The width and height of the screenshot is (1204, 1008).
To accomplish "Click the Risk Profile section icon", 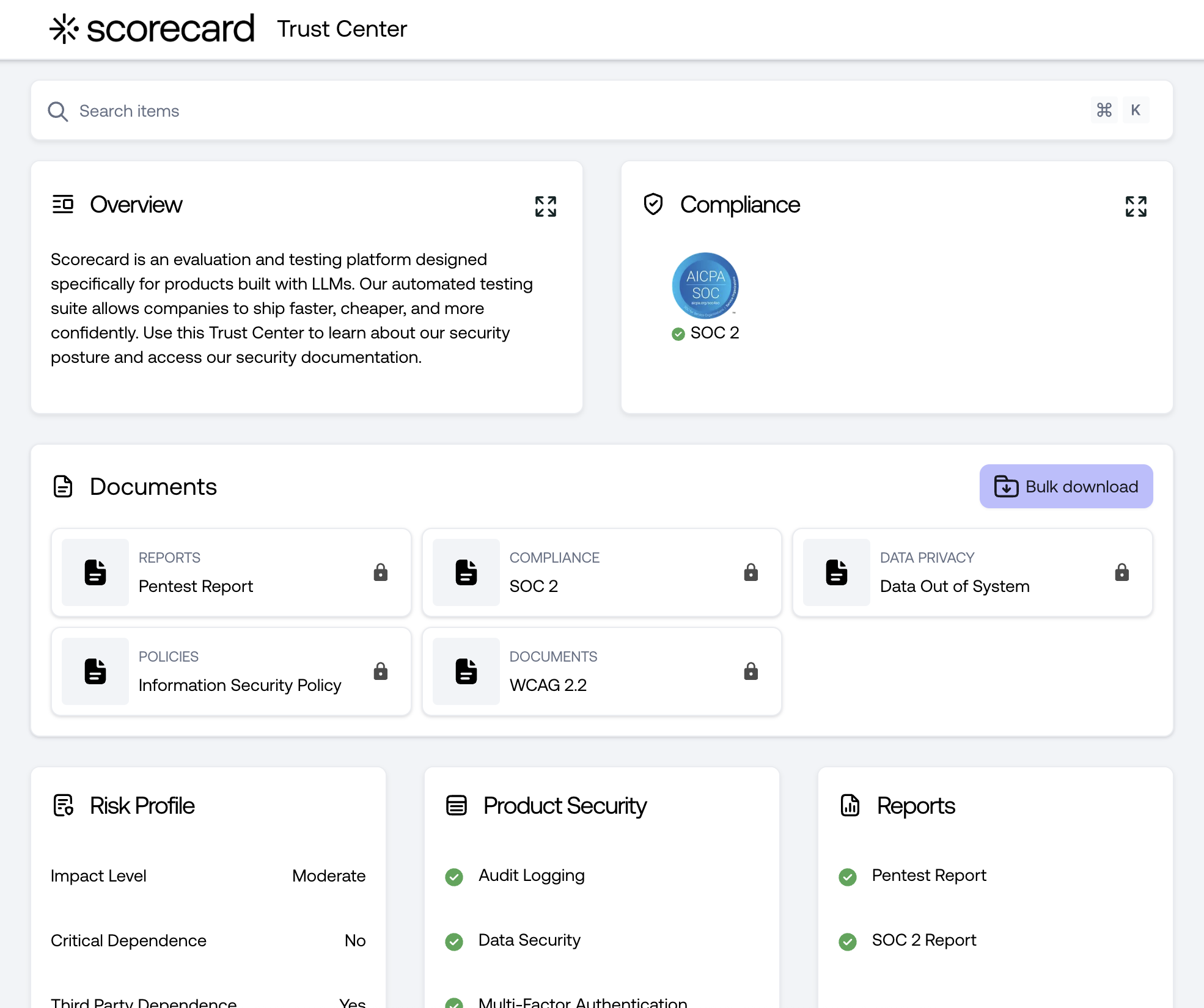I will [64, 805].
